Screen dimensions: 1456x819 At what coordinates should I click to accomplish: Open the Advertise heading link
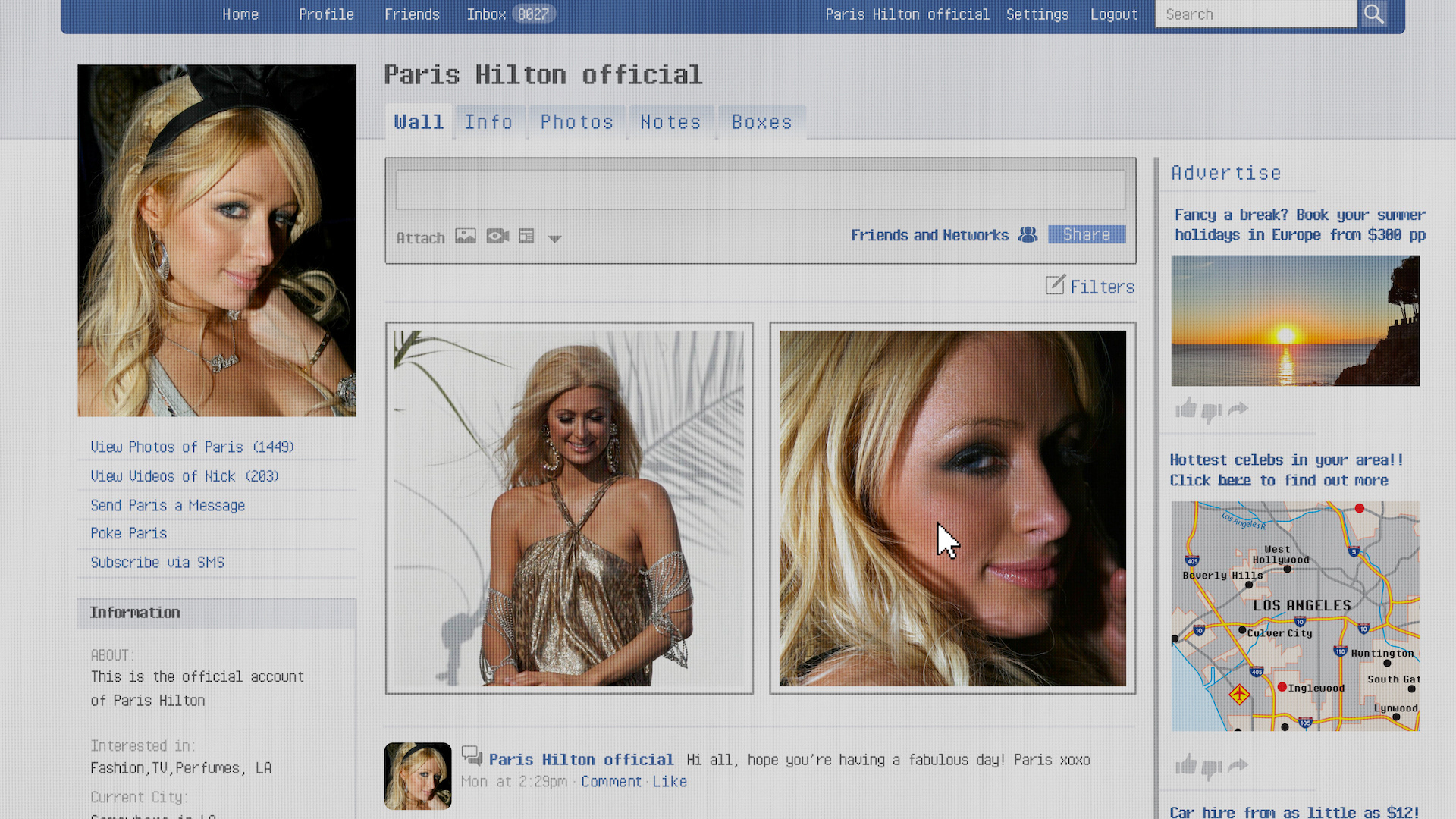pos(1226,173)
